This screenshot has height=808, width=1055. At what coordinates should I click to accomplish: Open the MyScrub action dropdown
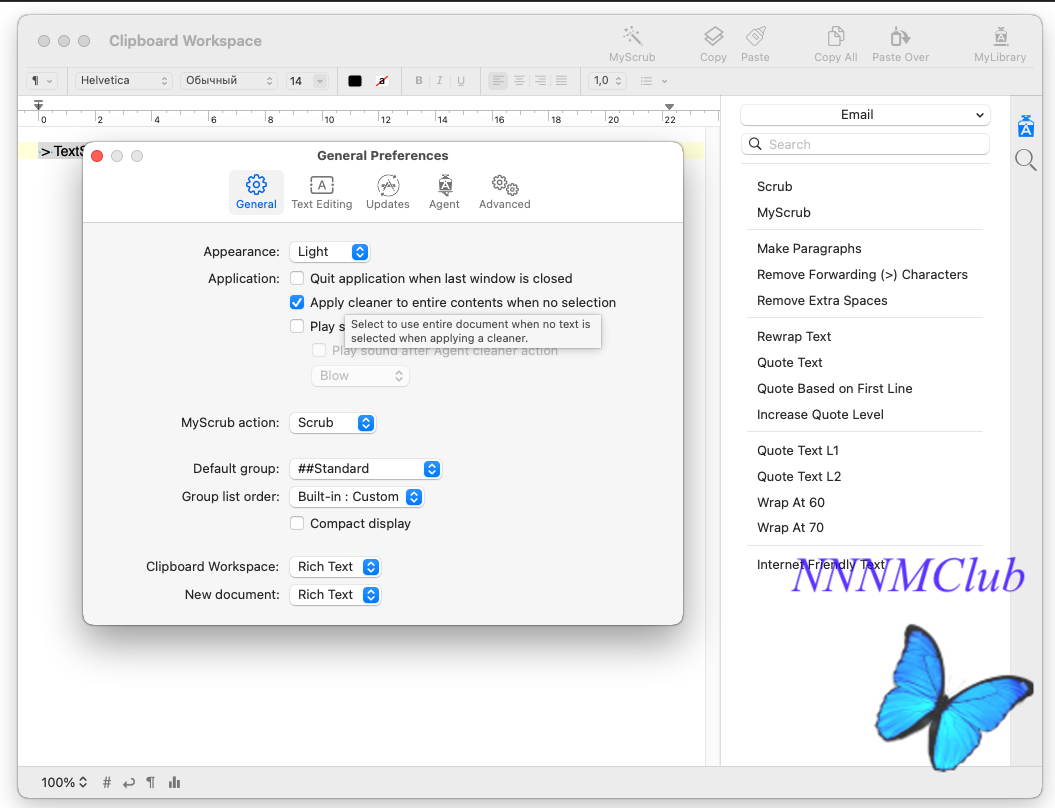[x=332, y=423]
